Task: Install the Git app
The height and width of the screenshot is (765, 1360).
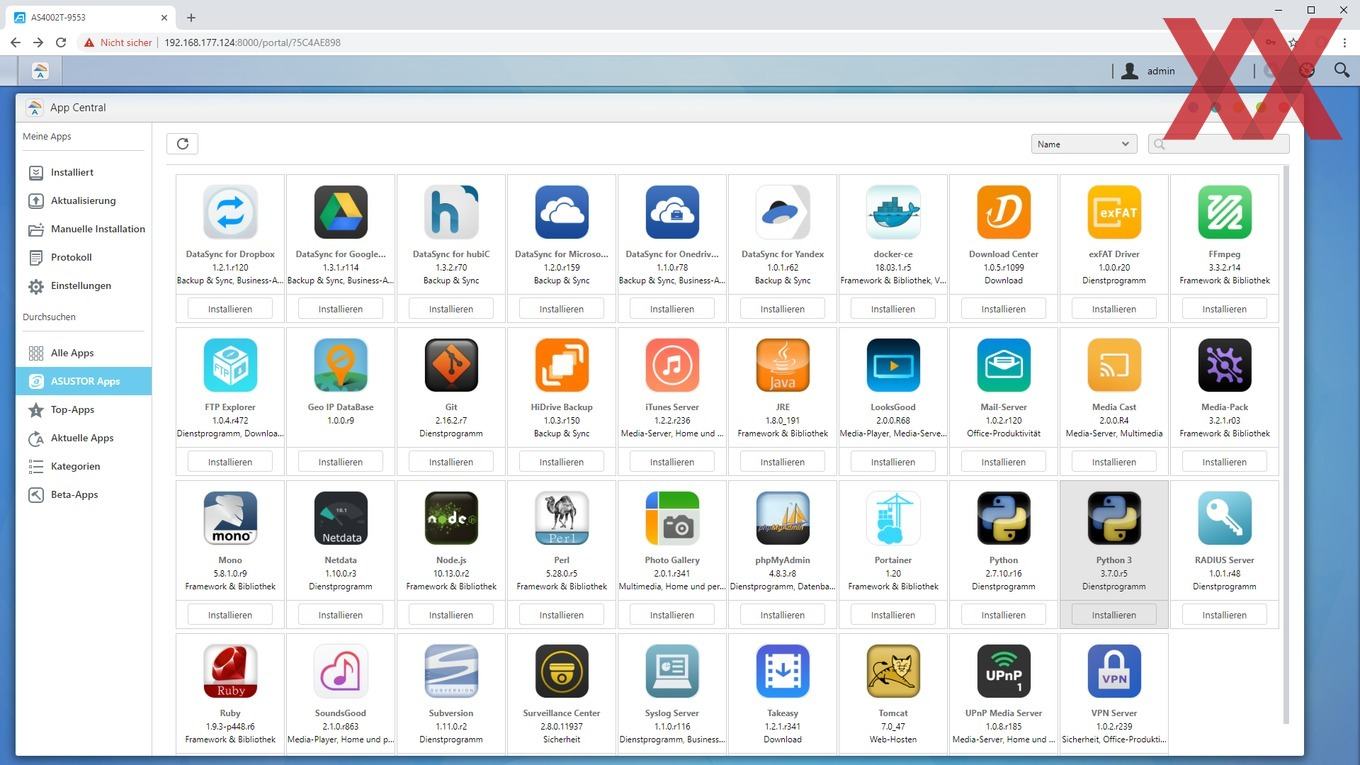Action: pos(451,462)
